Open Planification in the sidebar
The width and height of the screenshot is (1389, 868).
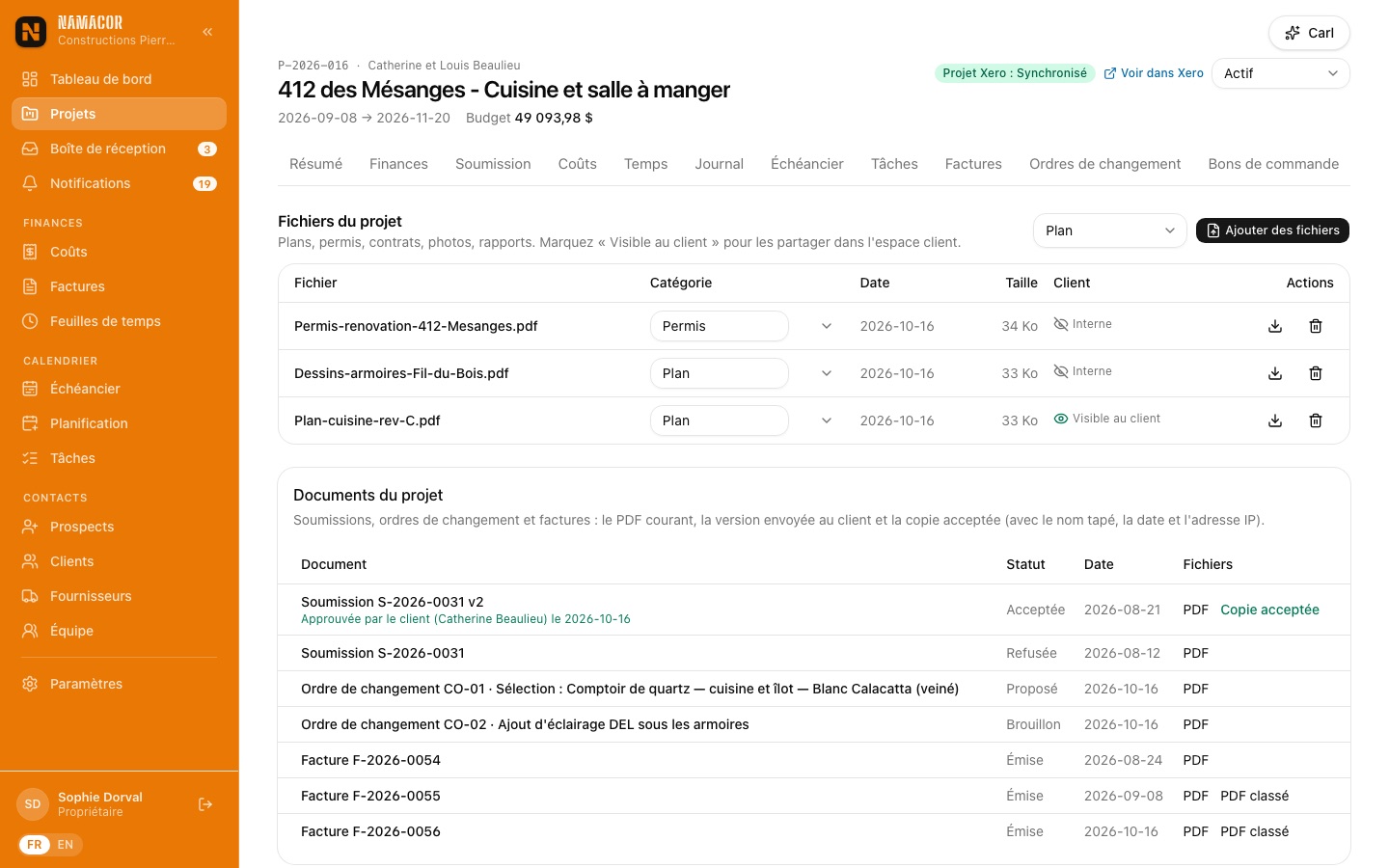click(119, 423)
